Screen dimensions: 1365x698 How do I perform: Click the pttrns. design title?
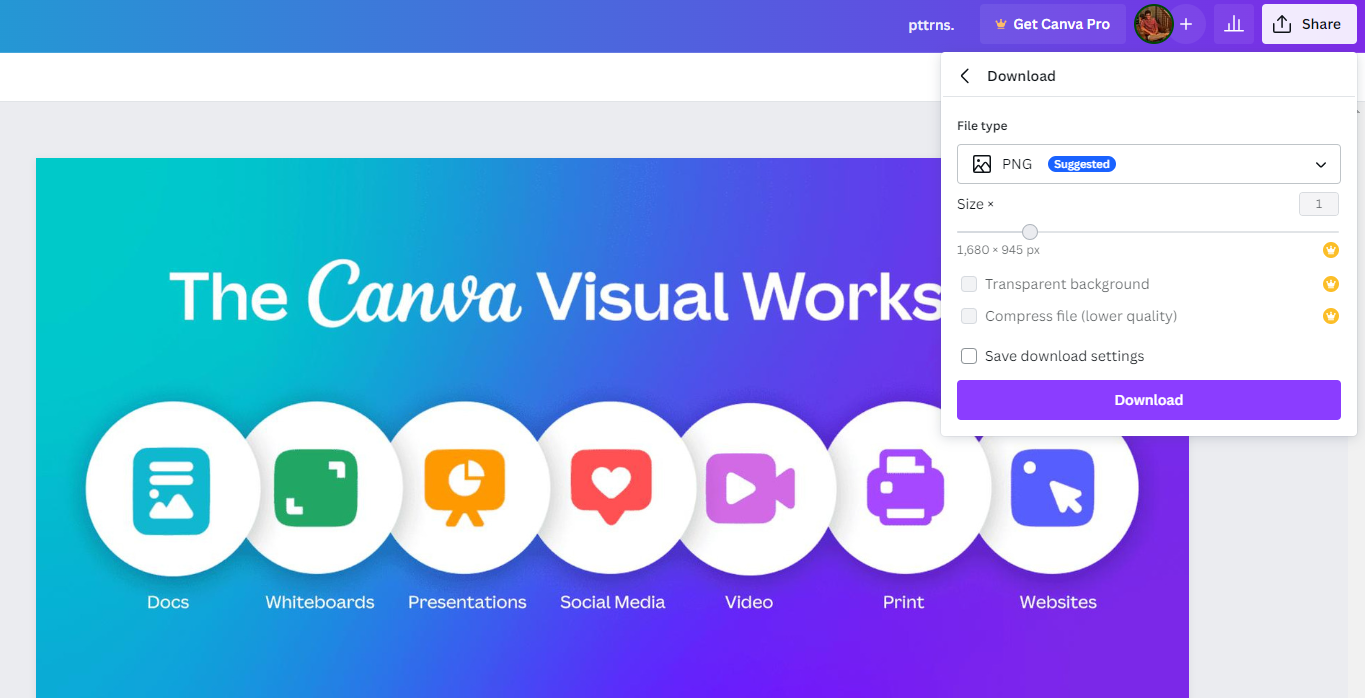pyautogui.click(x=930, y=25)
